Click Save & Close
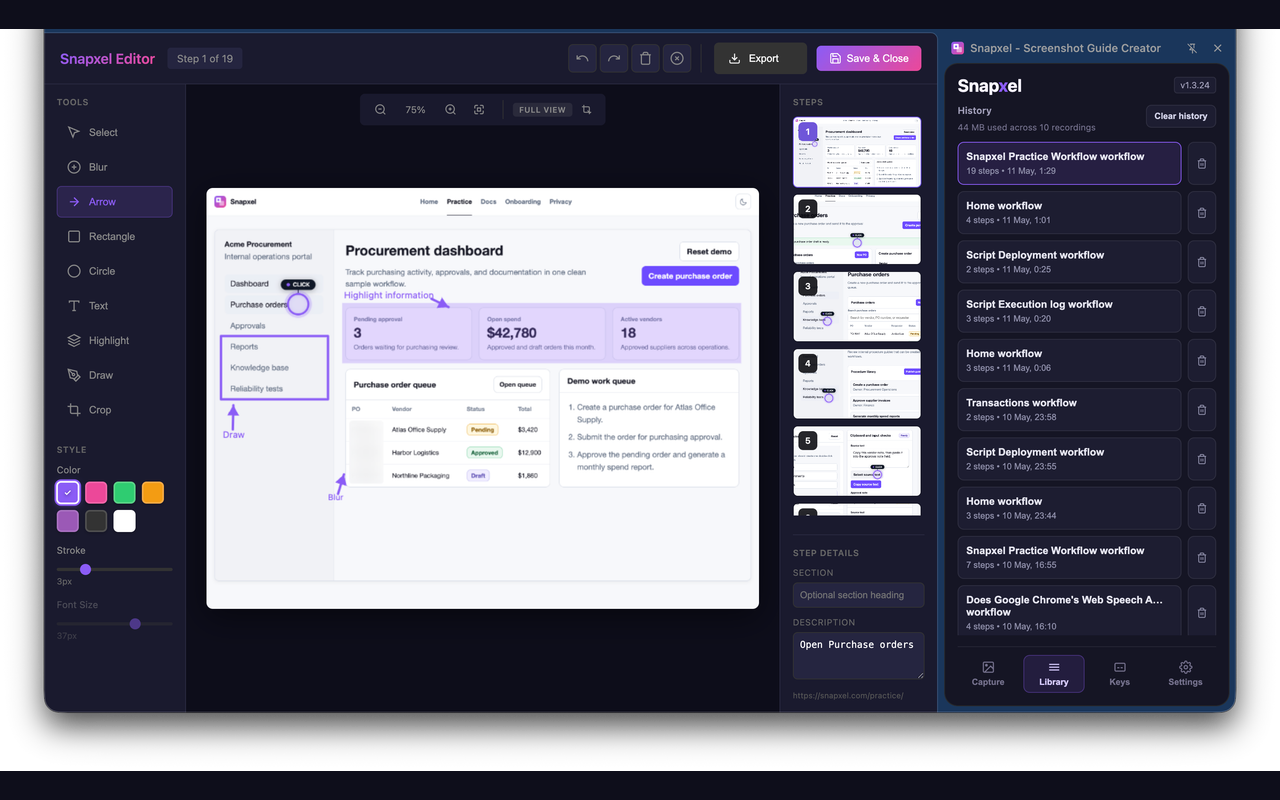The image size is (1280, 800). coord(869,58)
